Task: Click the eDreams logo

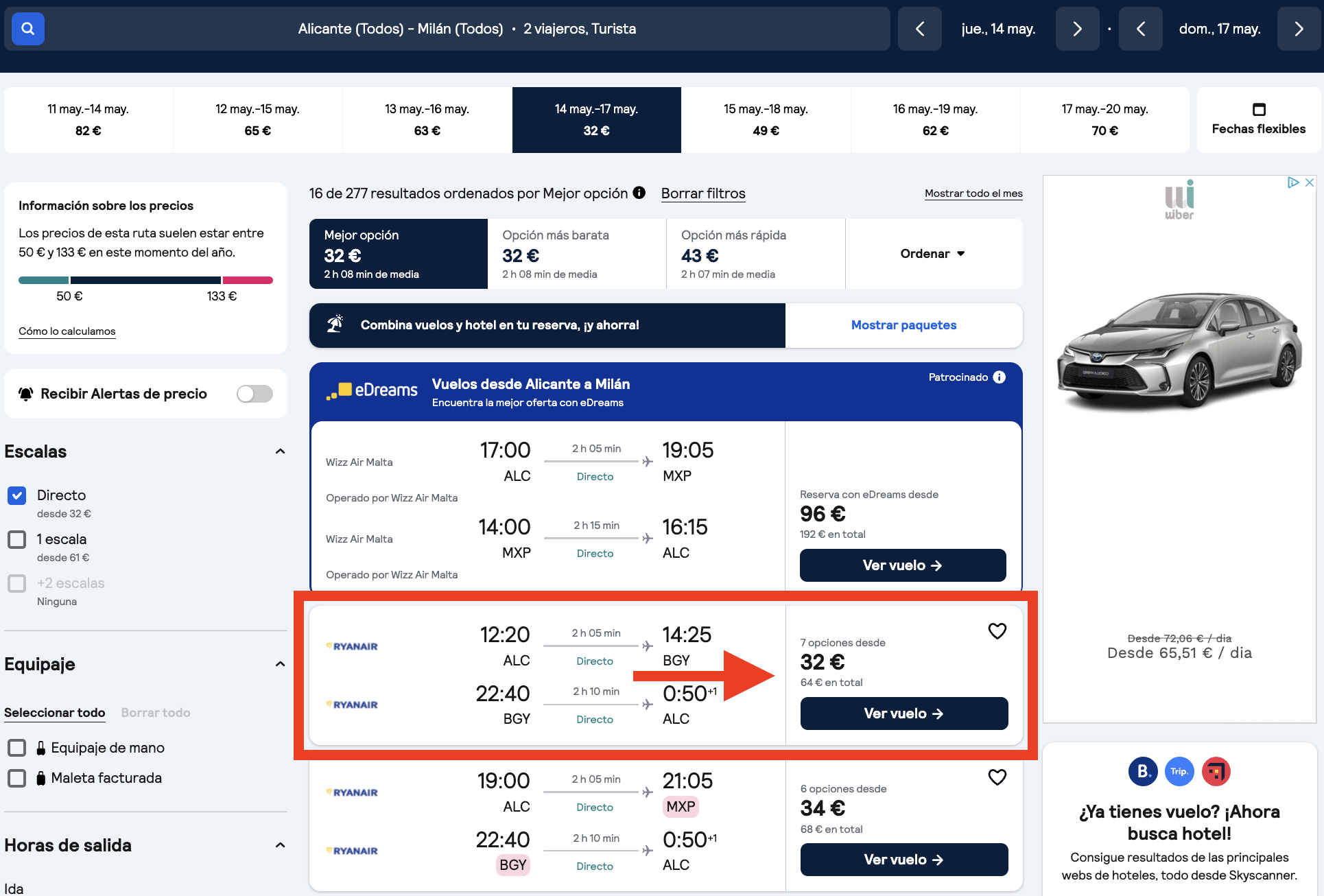Action: [372, 390]
